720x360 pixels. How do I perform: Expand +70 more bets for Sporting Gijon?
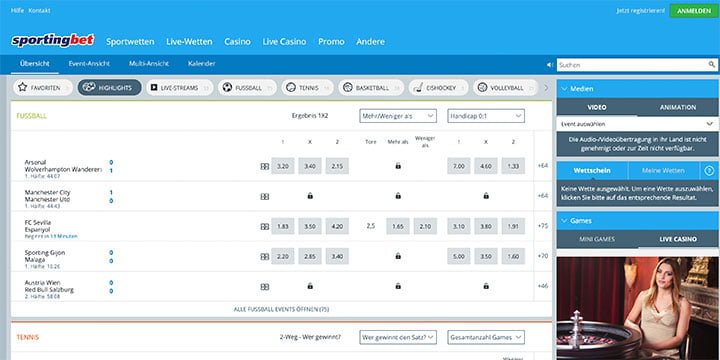point(543,256)
